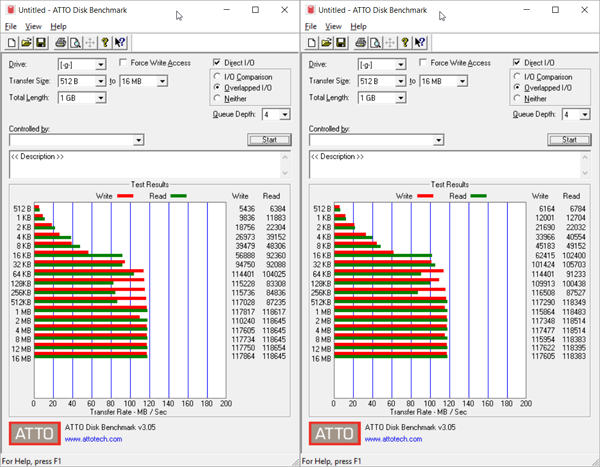
Task: Select I/O Comparison radio in left window
Action: (x=217, y=77)
